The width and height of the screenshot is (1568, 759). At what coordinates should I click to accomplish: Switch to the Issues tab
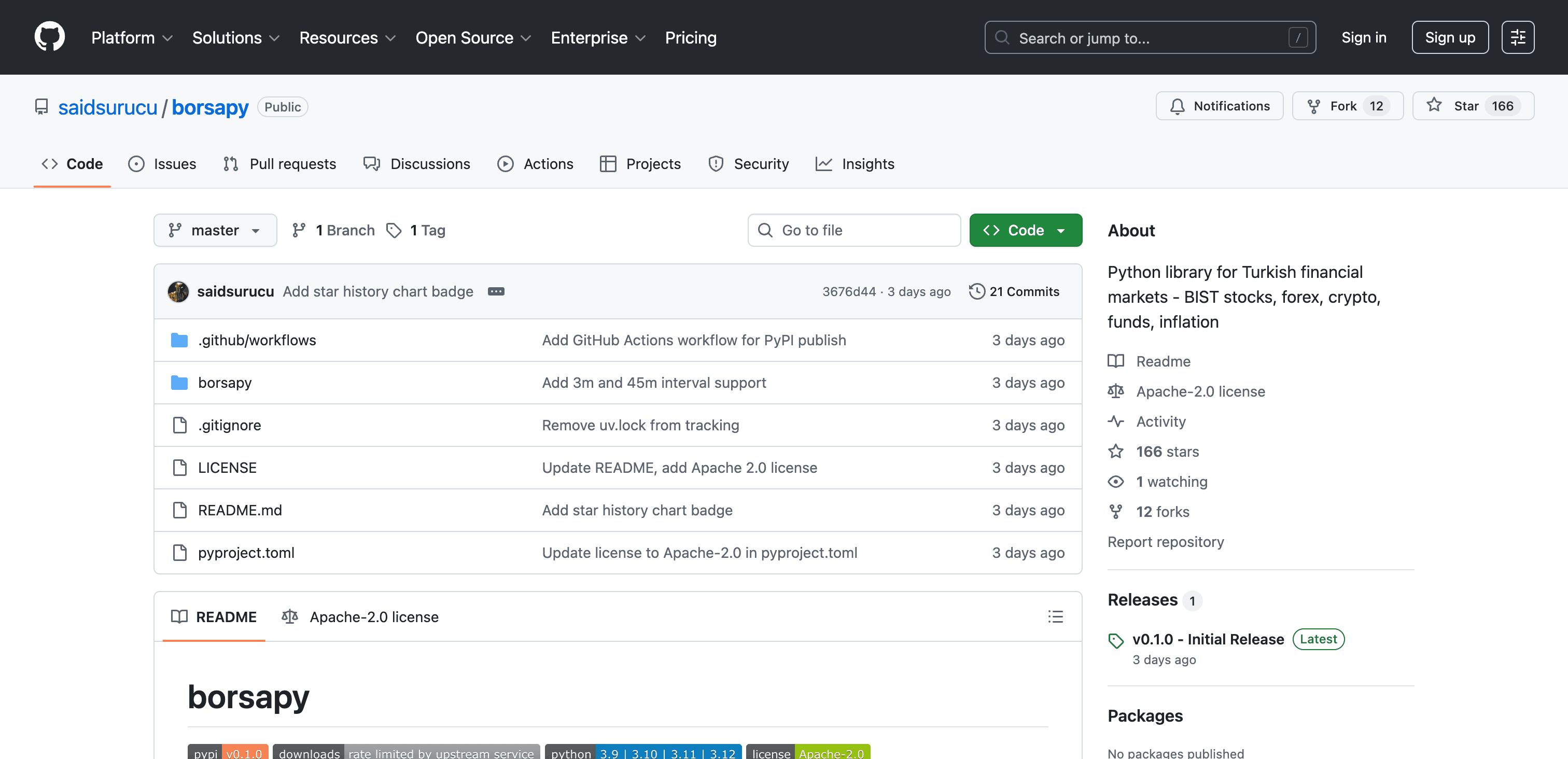162,164
